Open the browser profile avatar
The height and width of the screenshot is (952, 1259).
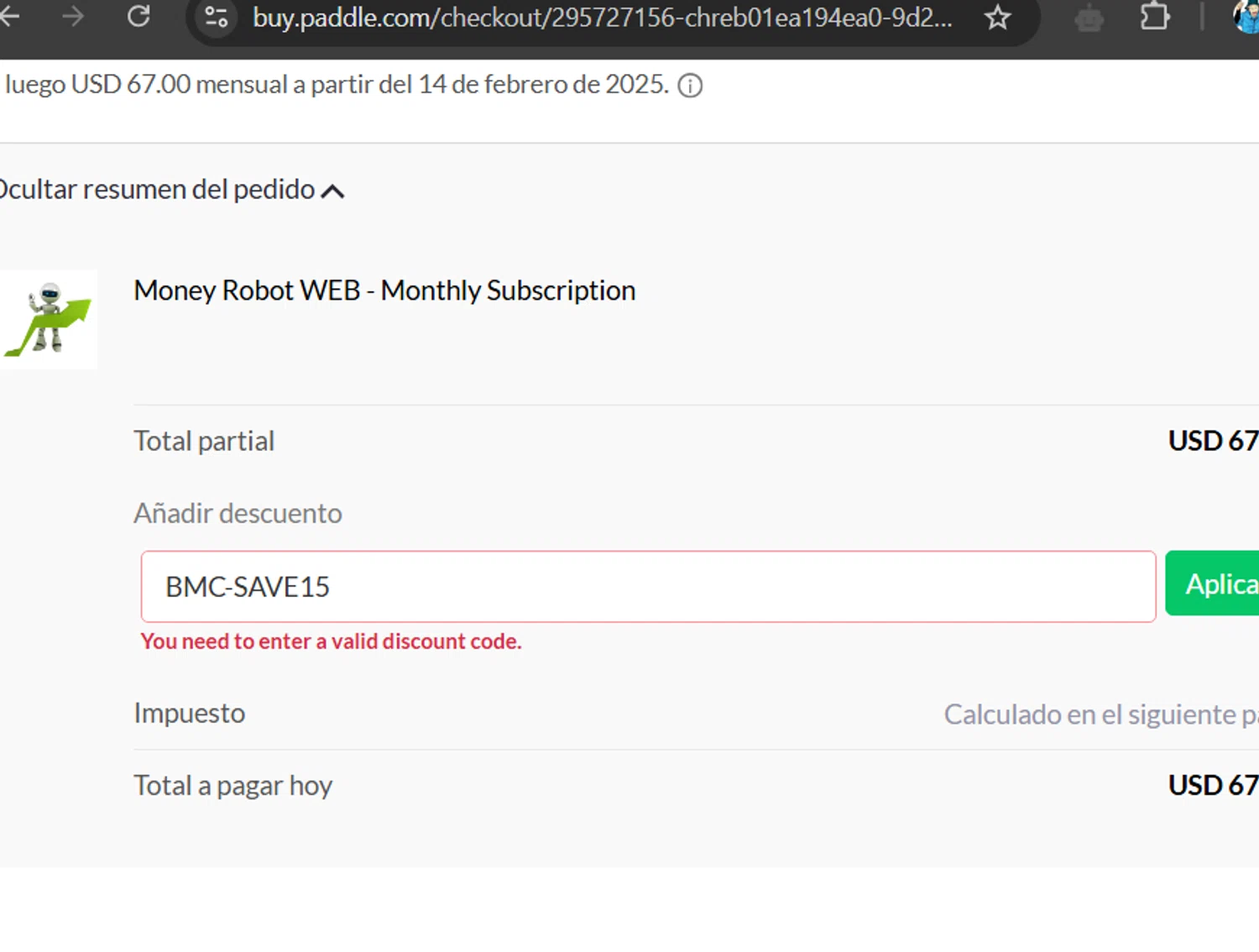[1246, 17]
